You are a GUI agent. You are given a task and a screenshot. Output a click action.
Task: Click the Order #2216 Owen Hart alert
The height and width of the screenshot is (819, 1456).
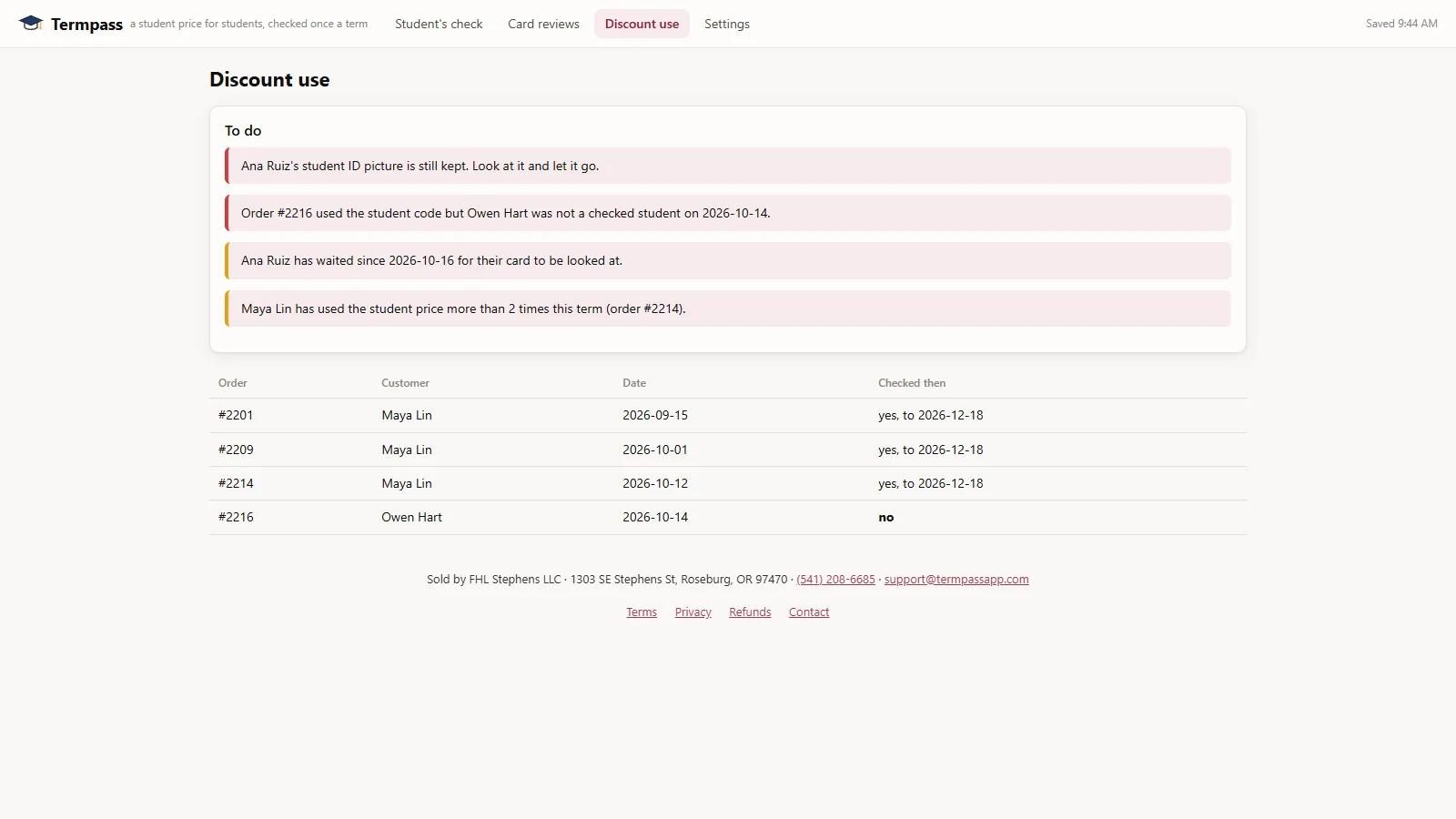coord(728,213)
